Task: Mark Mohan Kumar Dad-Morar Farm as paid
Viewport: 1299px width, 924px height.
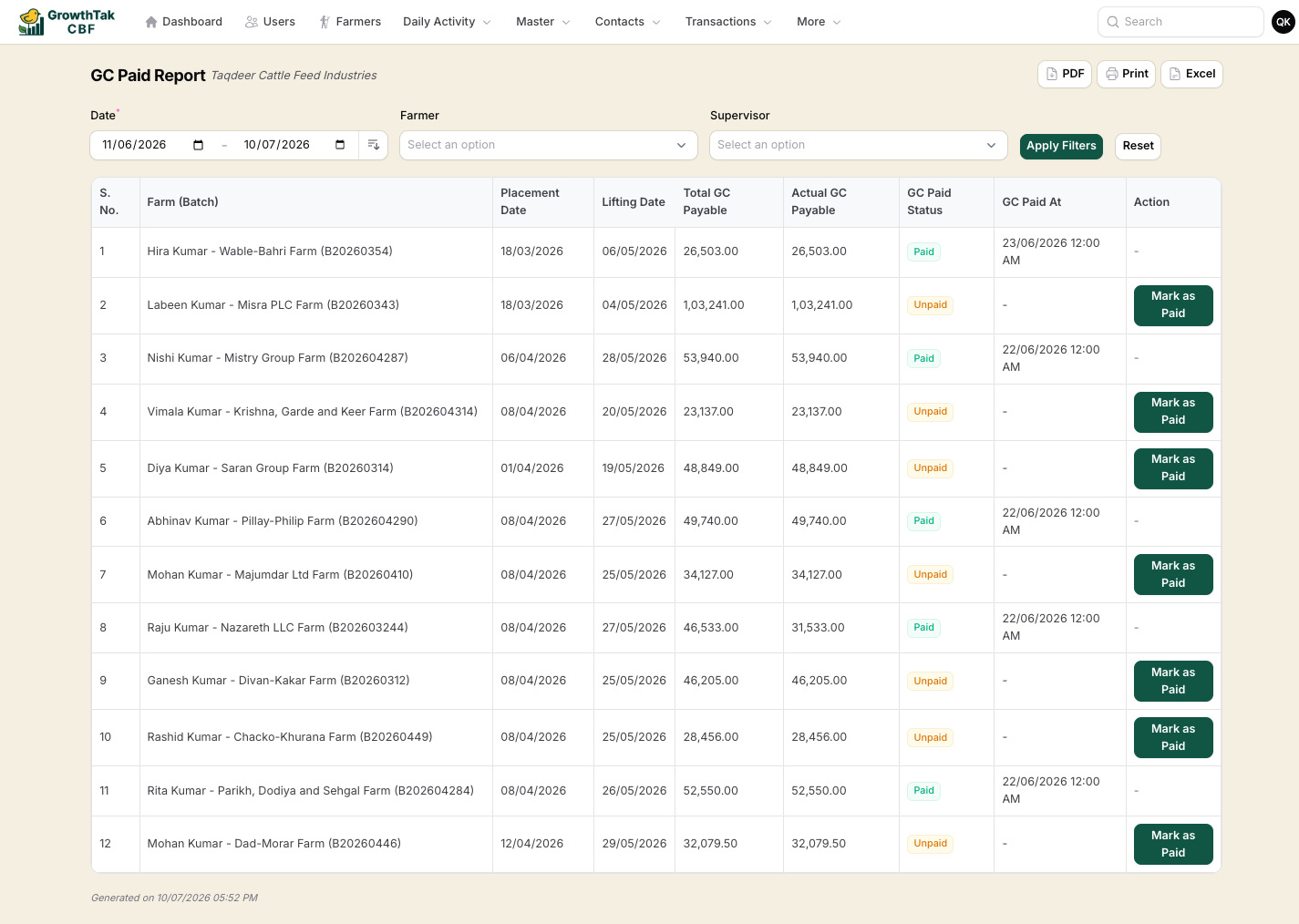Action: pos(1173,845)
